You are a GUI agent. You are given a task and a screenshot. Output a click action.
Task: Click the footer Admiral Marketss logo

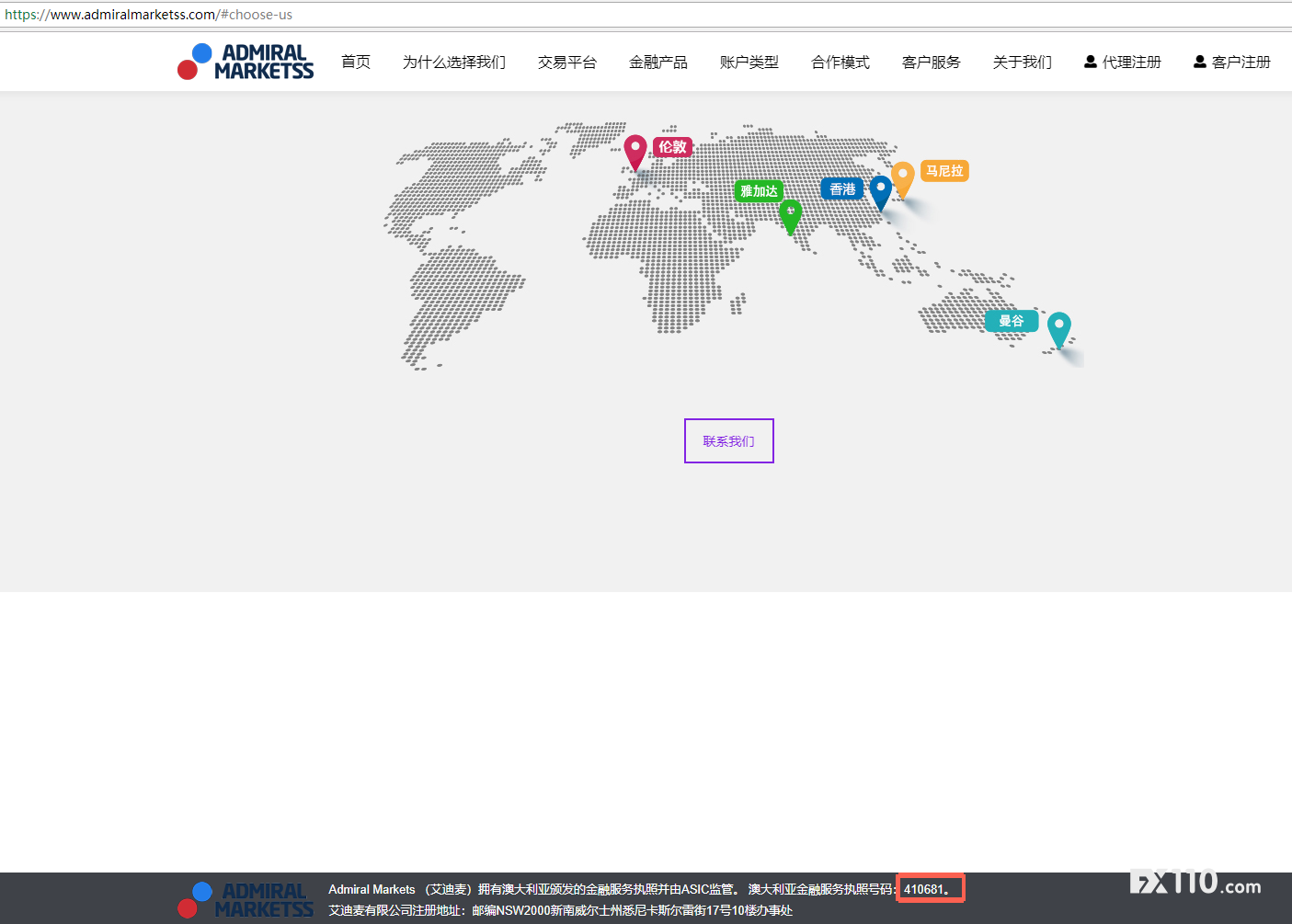[x=246, y=900]
